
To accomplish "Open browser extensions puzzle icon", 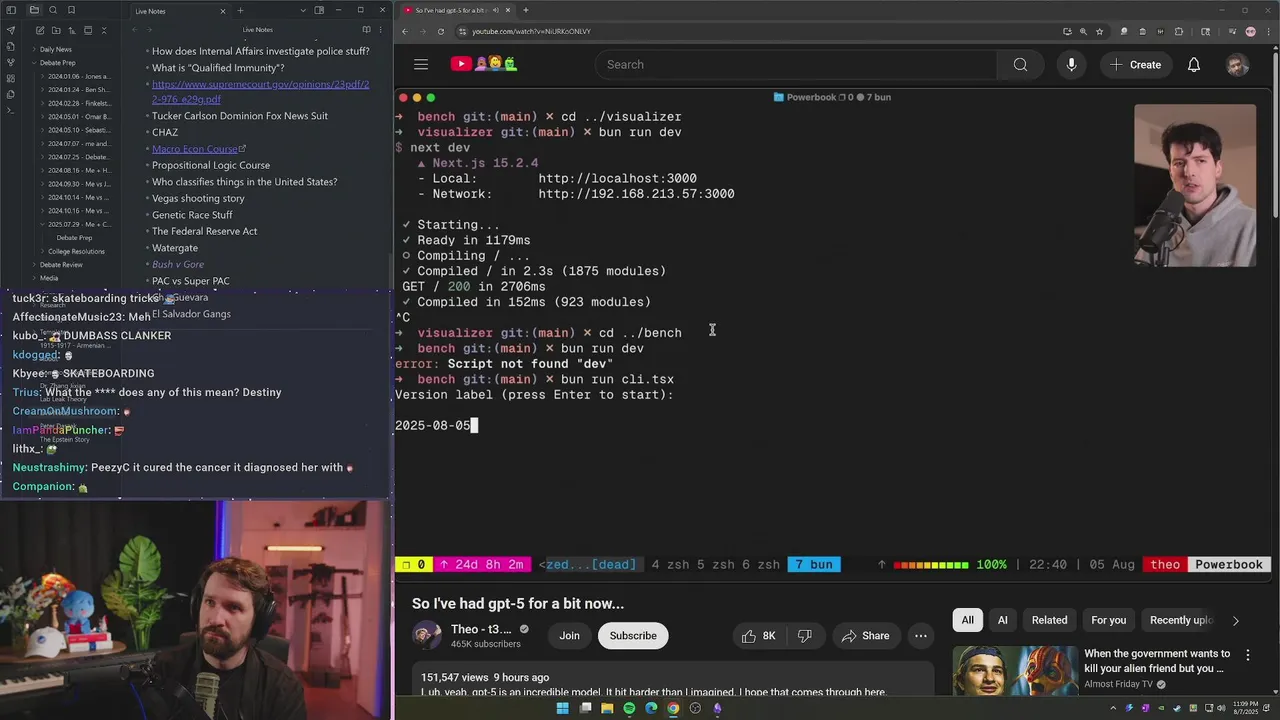I will pyautogui.click(x=1178, y=31).
